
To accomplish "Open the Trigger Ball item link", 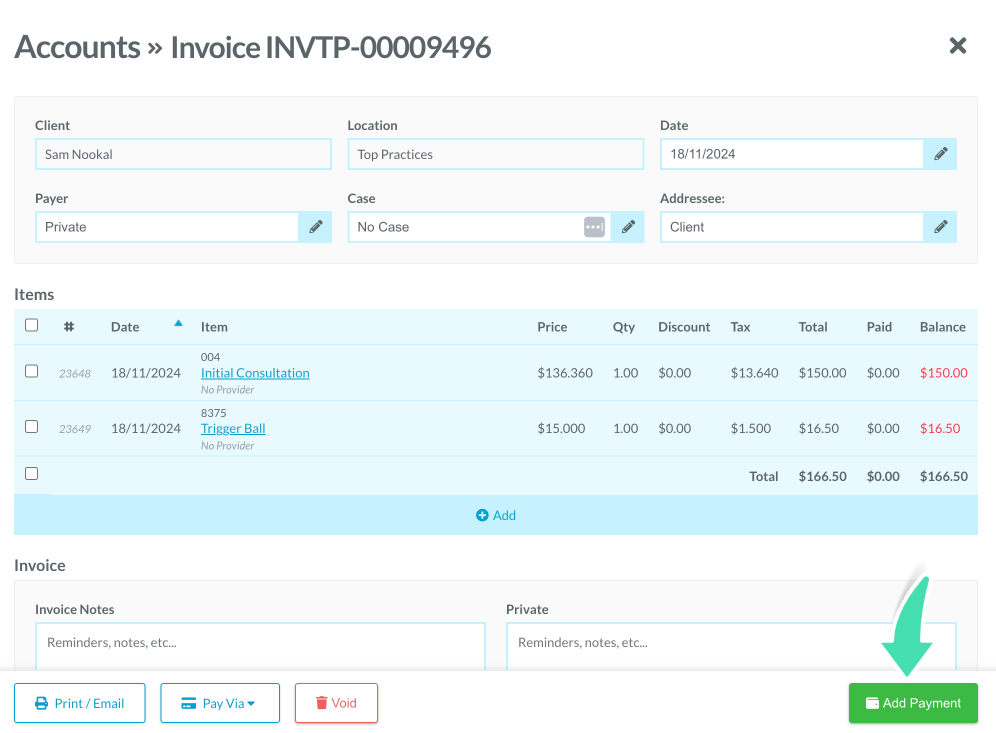I will point(232,428).
